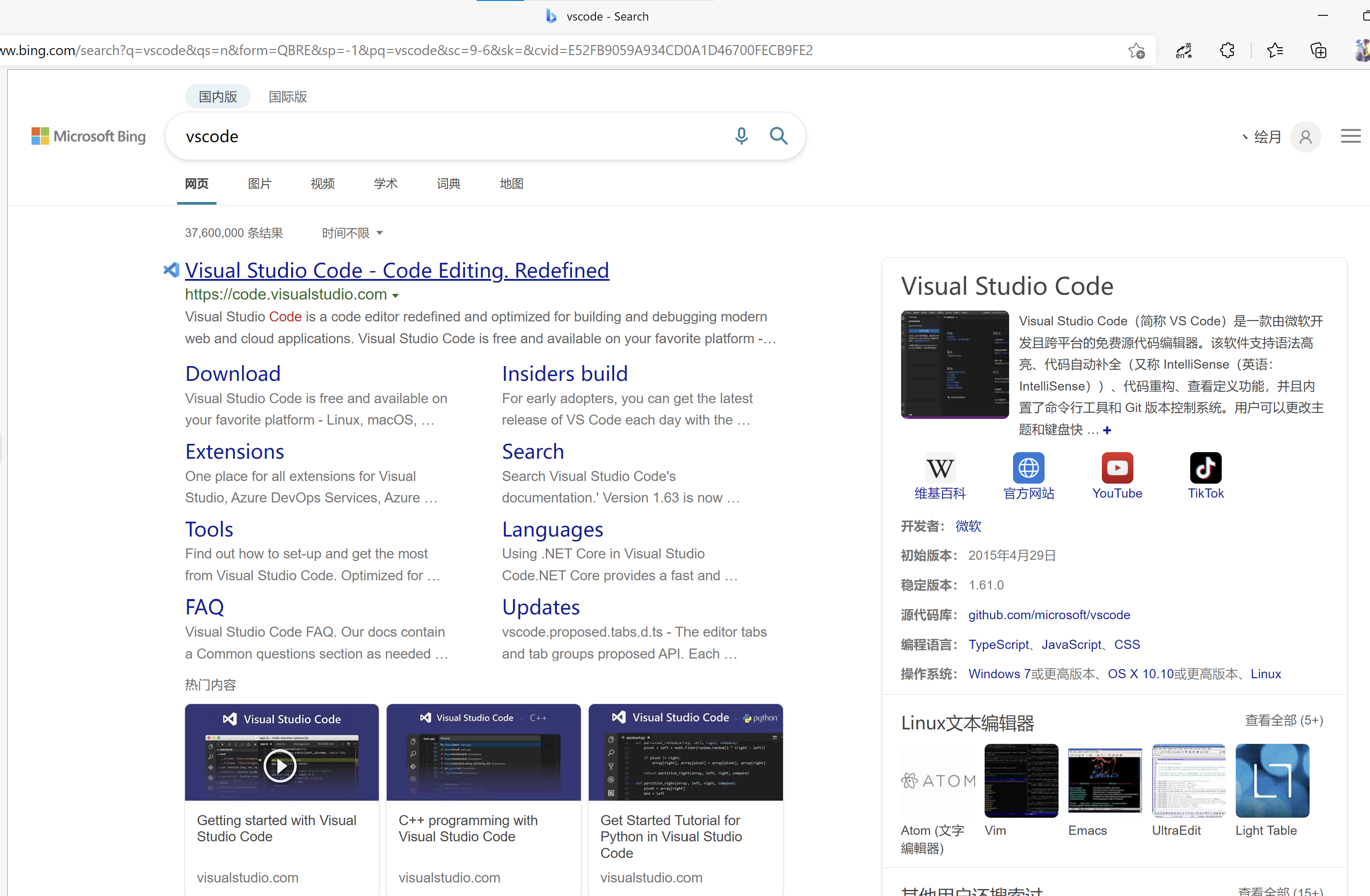Expand the 时间不限 time filter dropdown

352,233
